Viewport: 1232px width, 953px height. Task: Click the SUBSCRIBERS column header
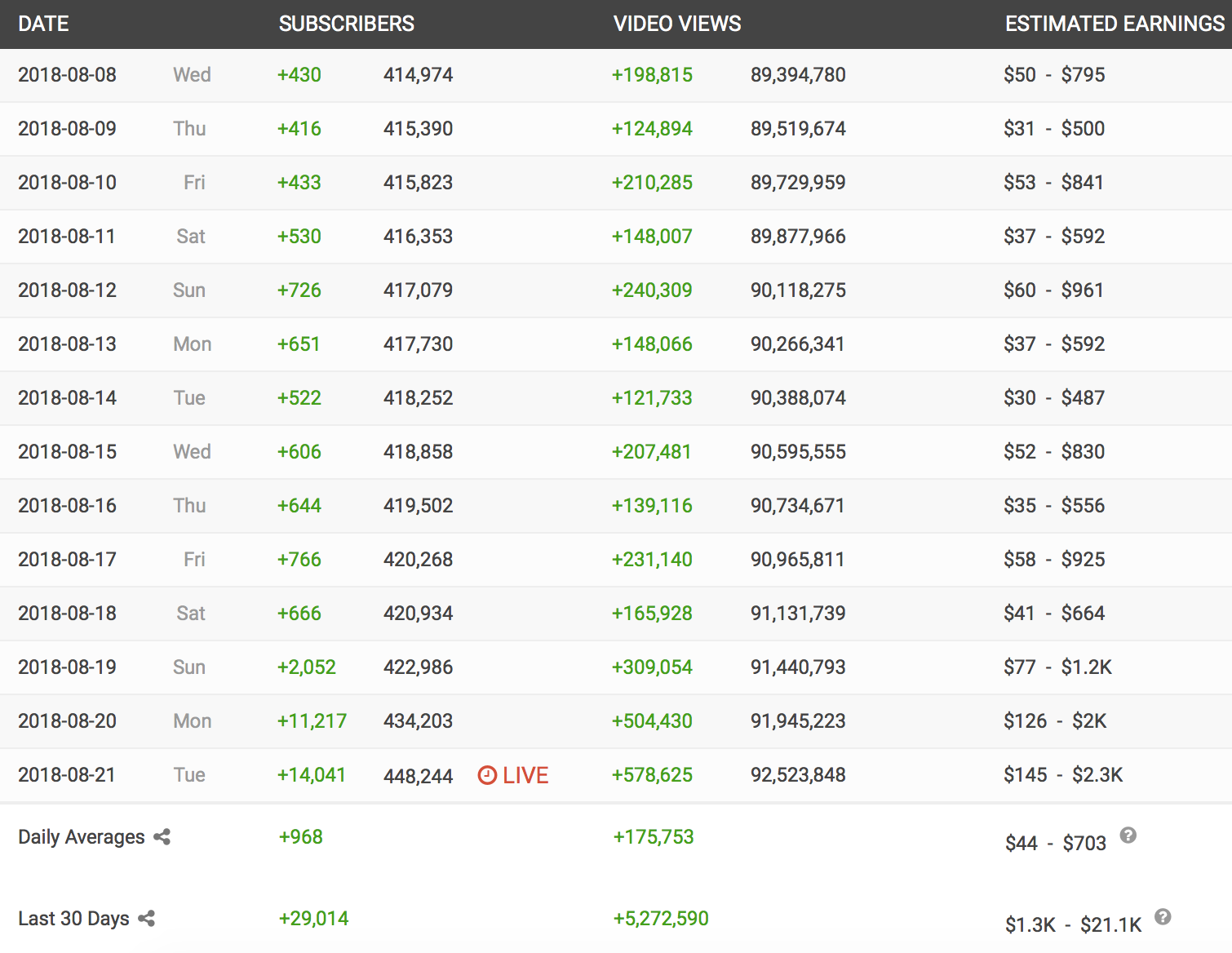[346, 24]
